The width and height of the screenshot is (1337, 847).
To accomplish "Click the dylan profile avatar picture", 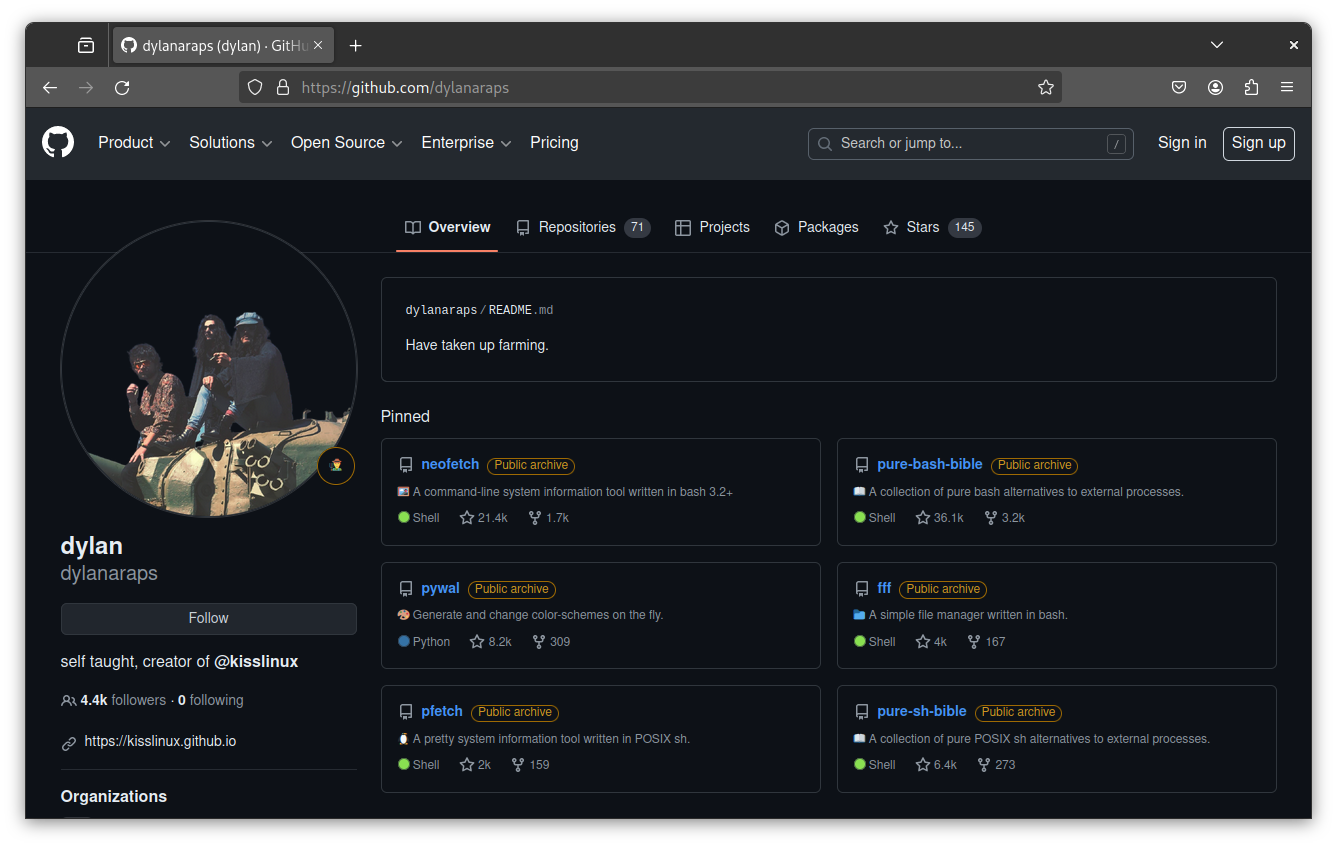I will pyautogui.click(x=209, y=369).
